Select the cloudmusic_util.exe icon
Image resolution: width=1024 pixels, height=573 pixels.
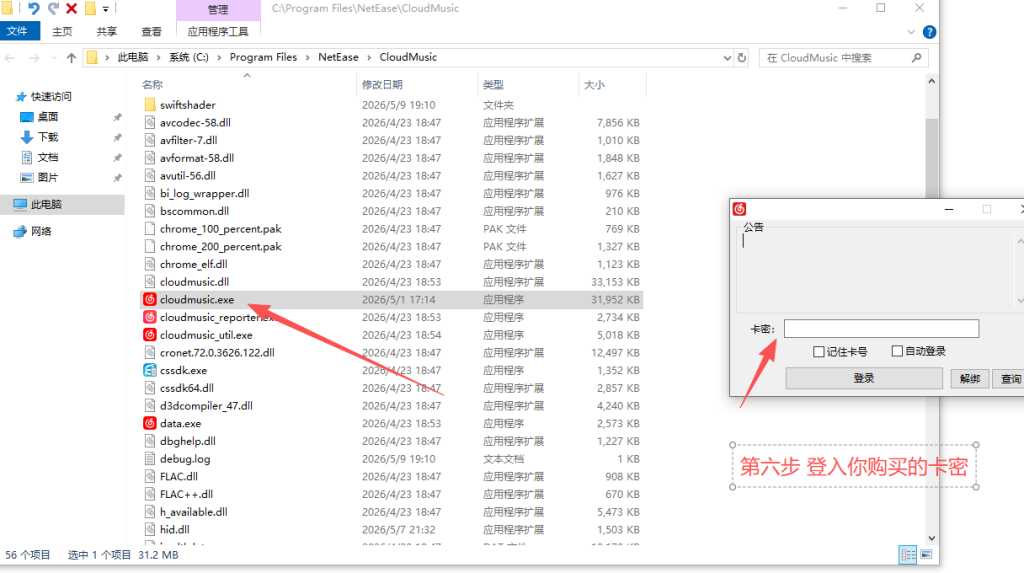pos(150,335)
